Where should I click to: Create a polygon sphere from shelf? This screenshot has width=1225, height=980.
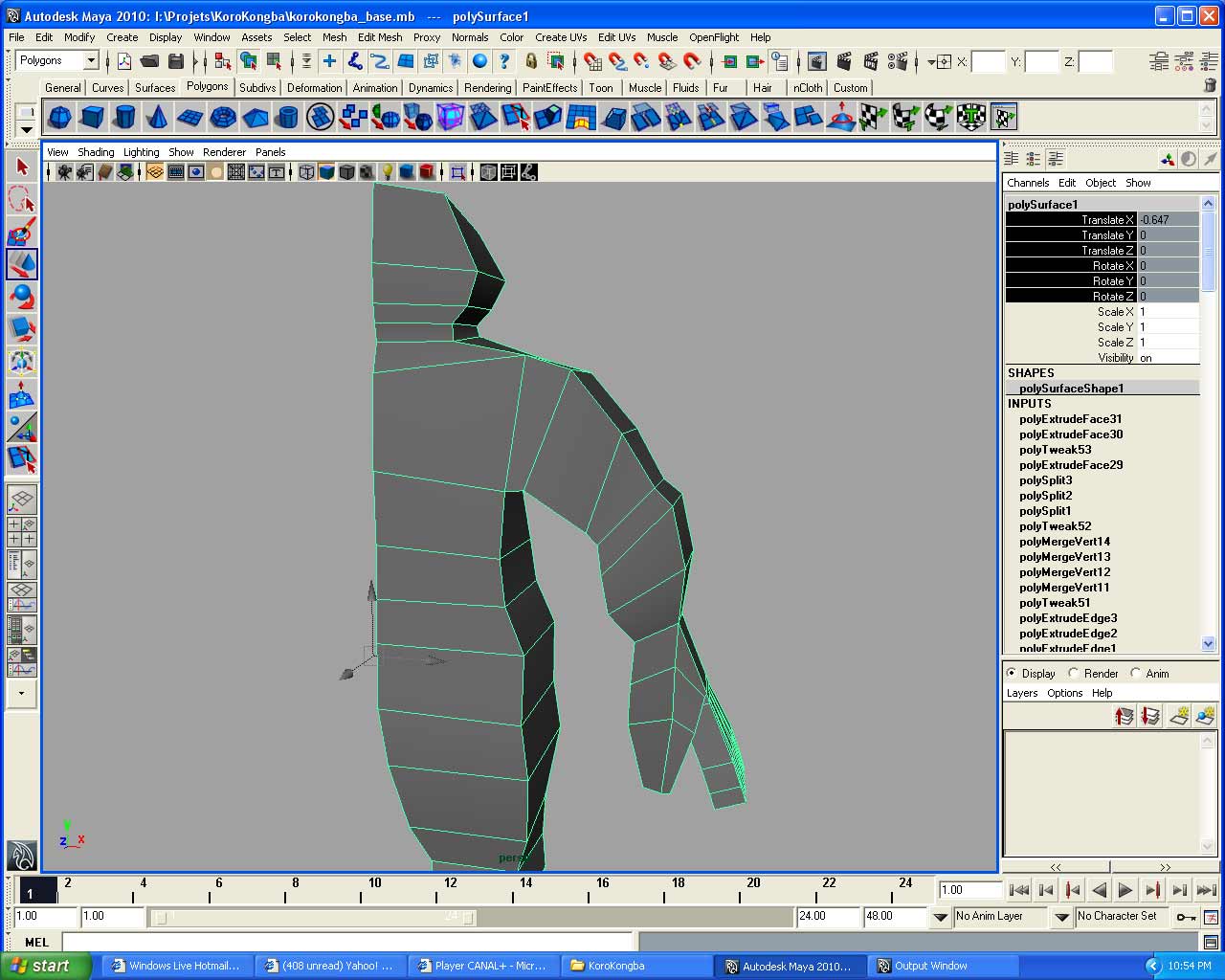click(x=59, y=118)
